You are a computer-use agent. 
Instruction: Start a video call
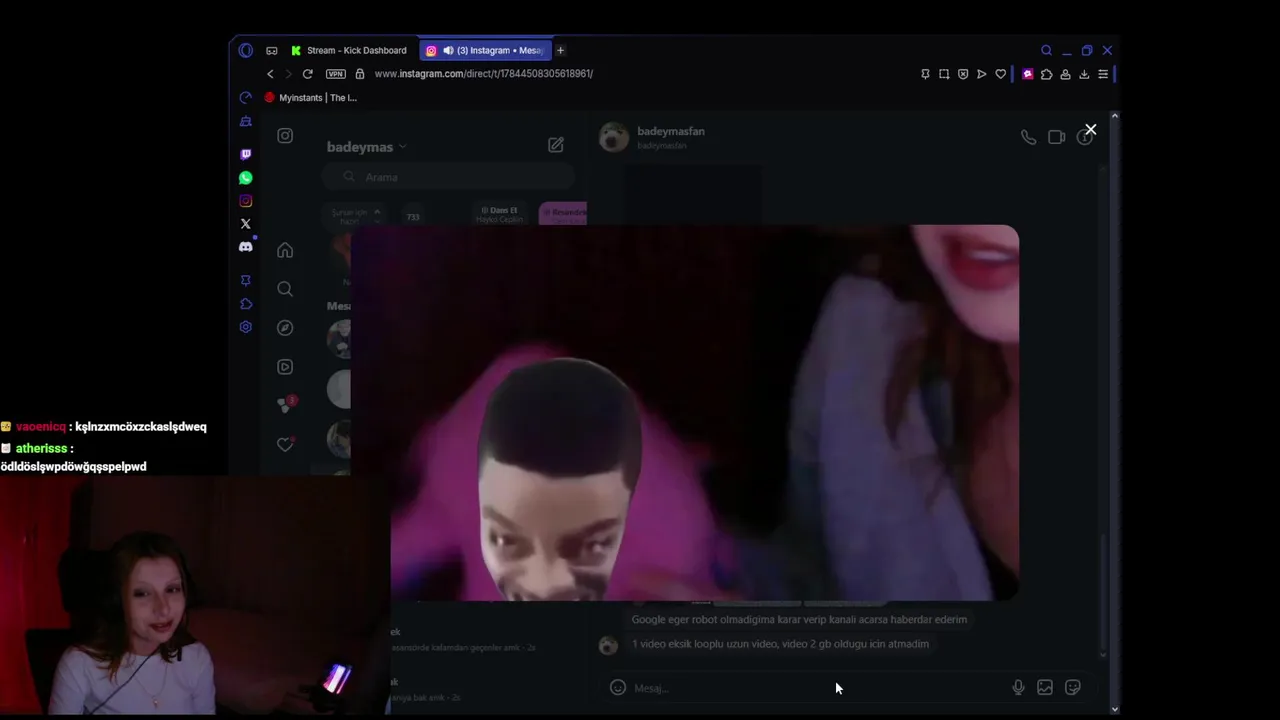click(x=1056, y=137)
